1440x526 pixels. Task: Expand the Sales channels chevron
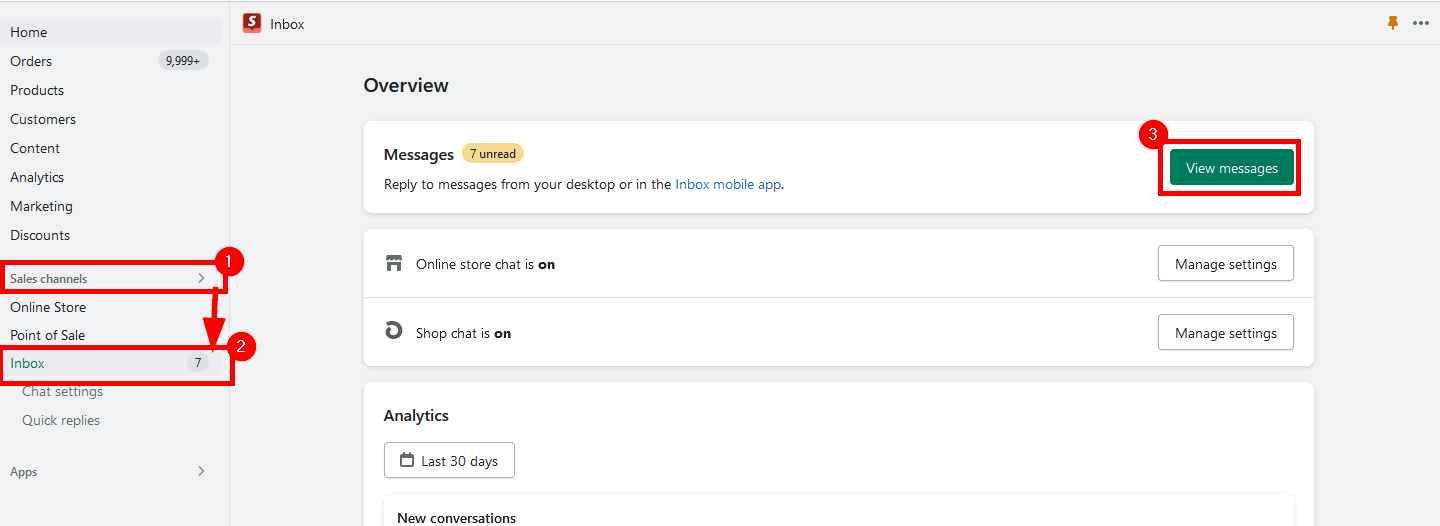click(x=201, y=278)
